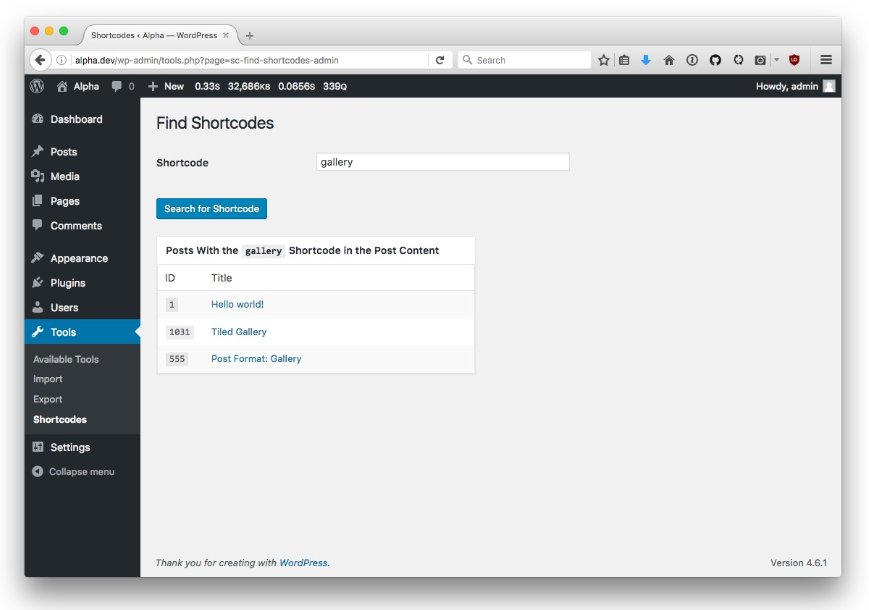Click Search for Shortcode button
This screenshot has height=610, width=869.
[211, 208]
